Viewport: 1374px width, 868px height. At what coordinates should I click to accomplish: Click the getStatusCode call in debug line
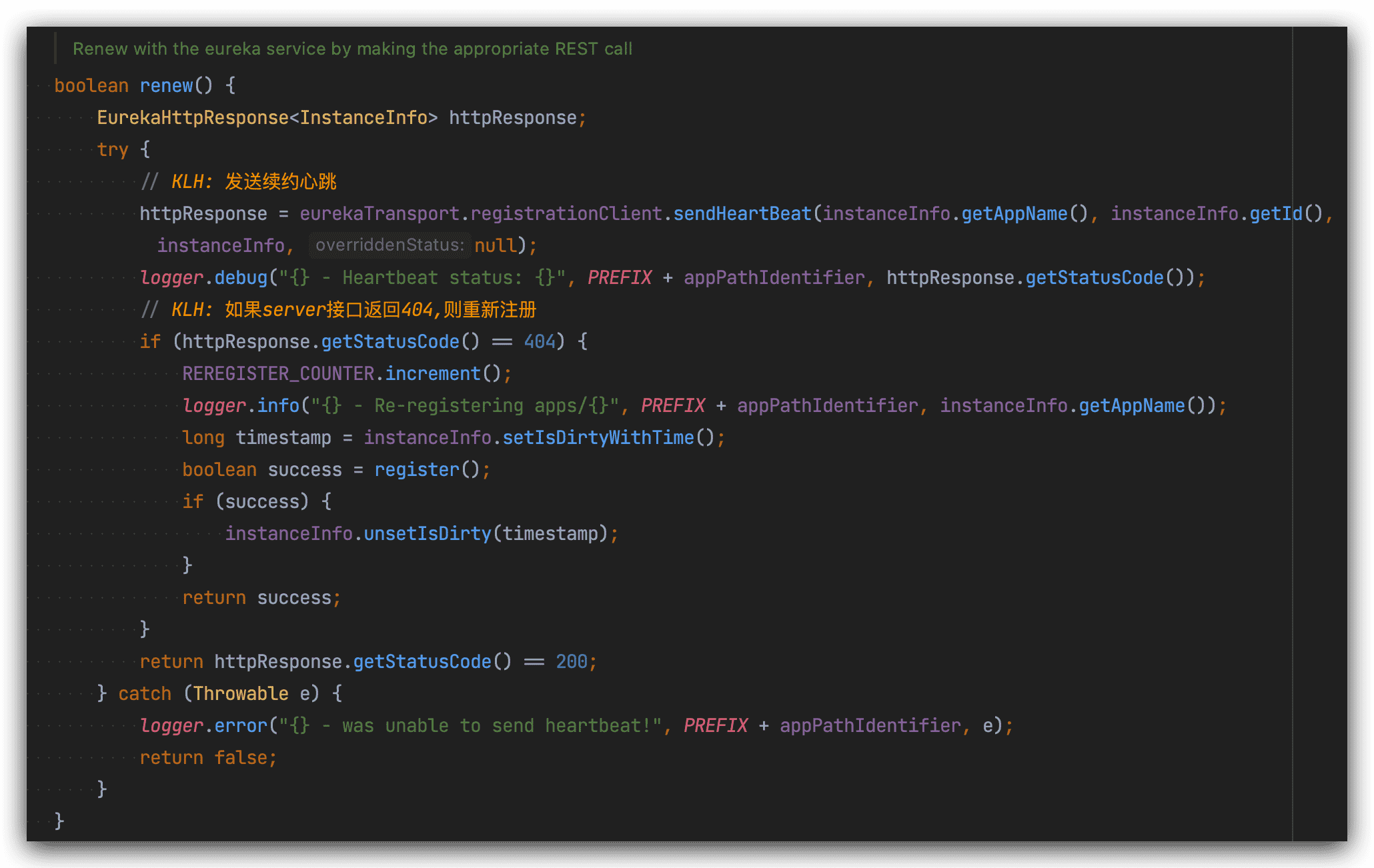1094,277
